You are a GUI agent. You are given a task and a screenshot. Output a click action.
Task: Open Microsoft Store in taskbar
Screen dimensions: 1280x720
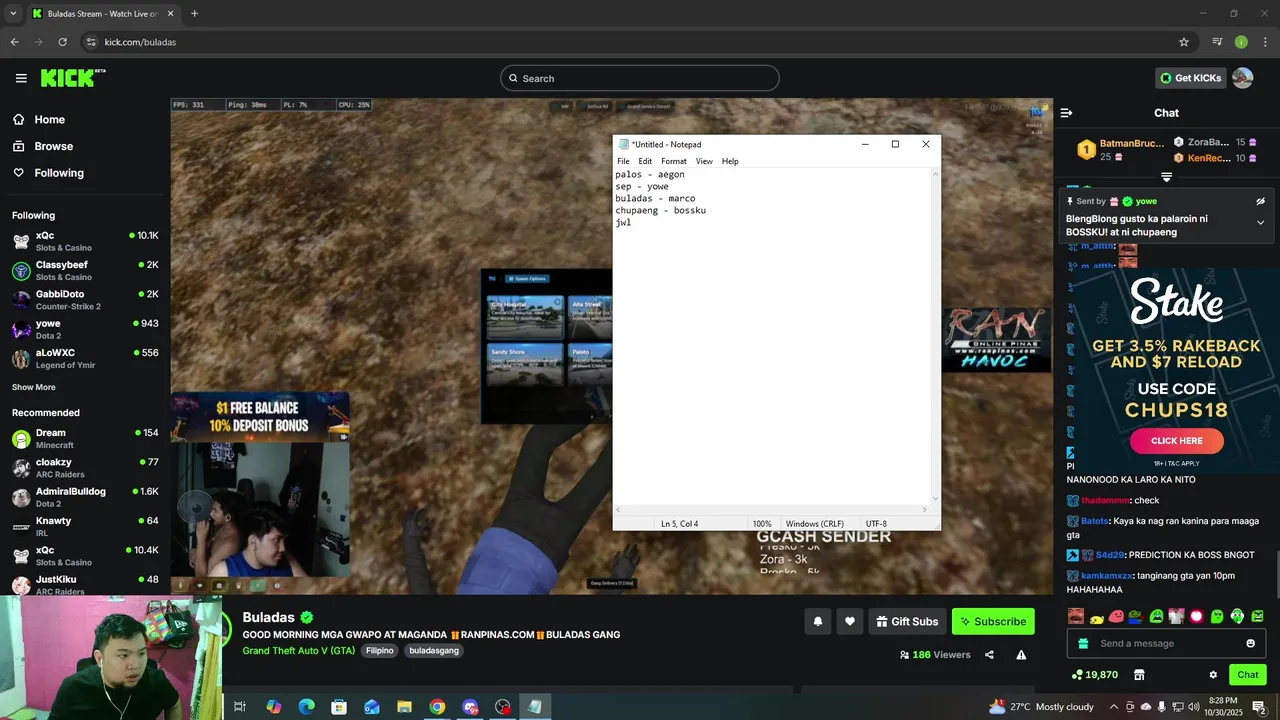pos(339,707)
